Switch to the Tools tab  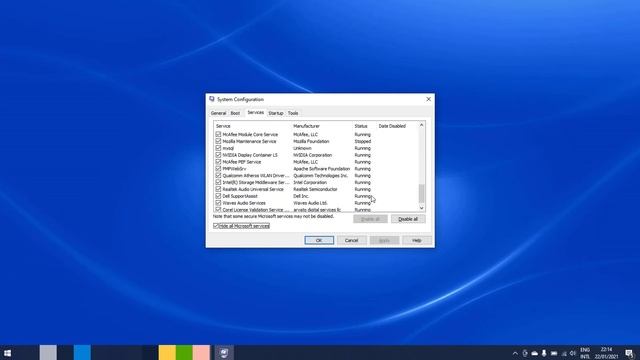click(x=293, y=113)
